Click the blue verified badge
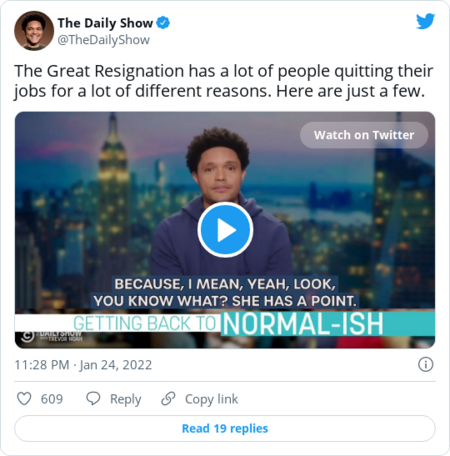This screenshot has width=450, height=456. click(163, 23)
